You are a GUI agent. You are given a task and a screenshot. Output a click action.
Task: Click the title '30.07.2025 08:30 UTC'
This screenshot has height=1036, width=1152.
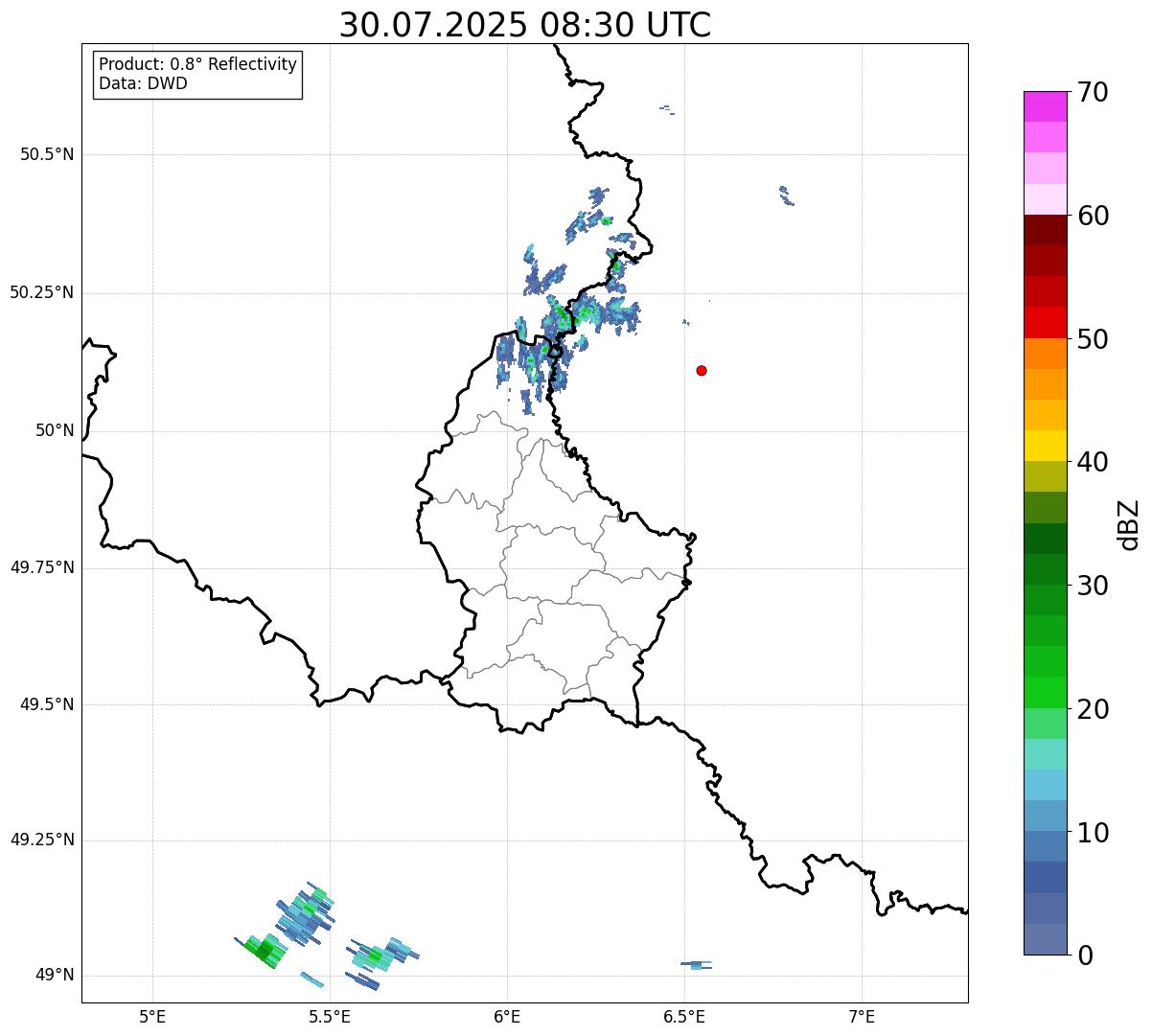tap(525, 24)
